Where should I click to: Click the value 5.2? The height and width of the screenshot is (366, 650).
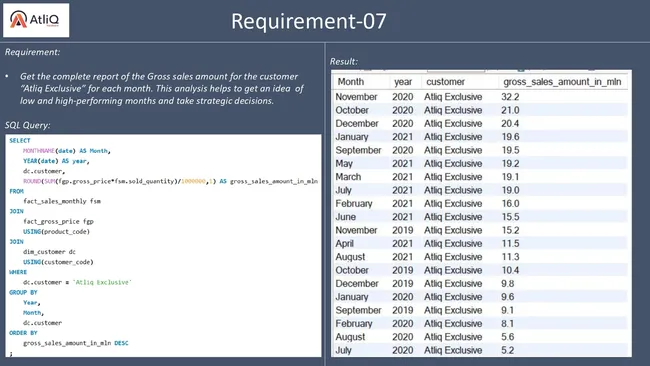[x=507, y=350]
